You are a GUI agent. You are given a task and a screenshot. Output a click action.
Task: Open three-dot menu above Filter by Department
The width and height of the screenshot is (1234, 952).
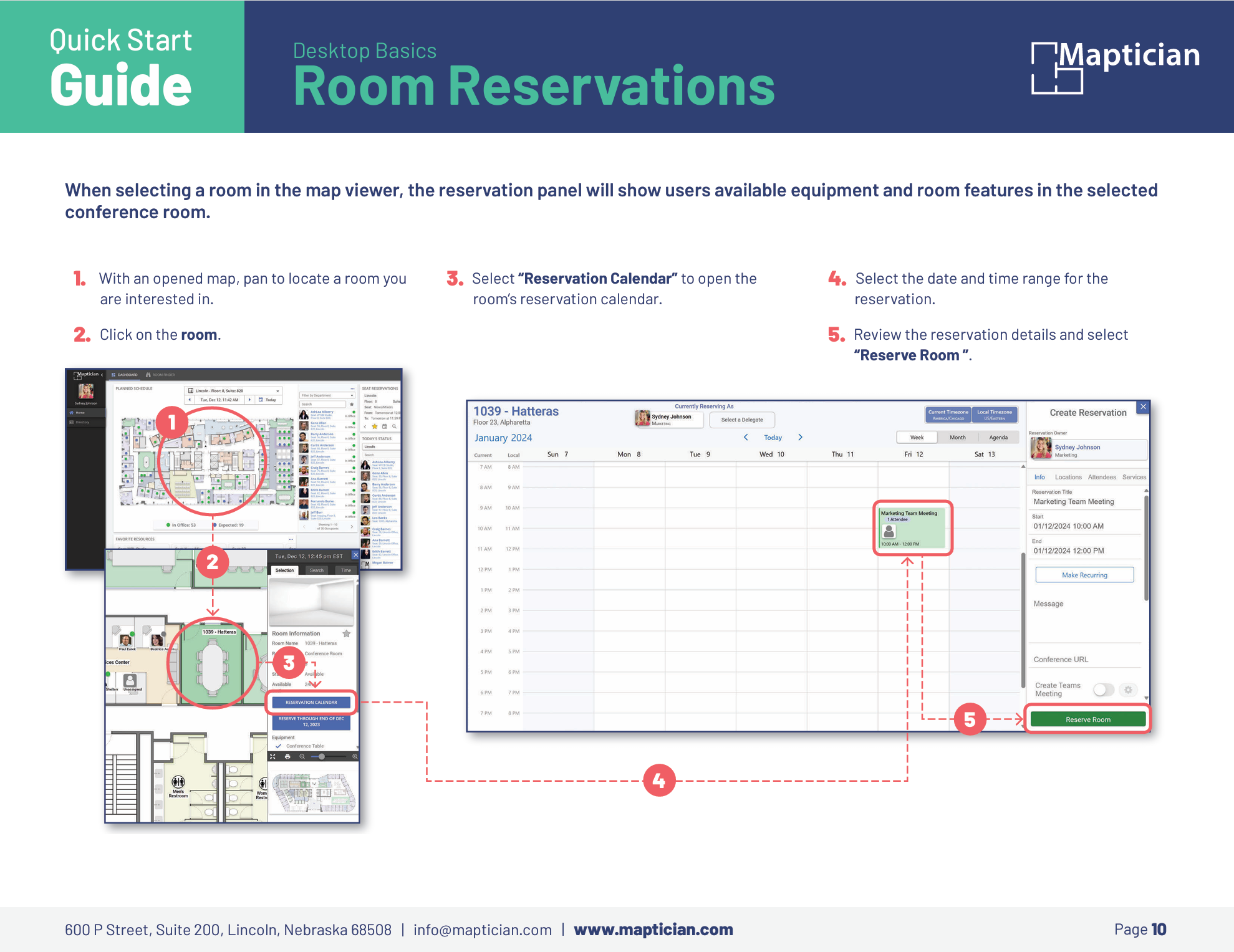click(x=352, y=389)
